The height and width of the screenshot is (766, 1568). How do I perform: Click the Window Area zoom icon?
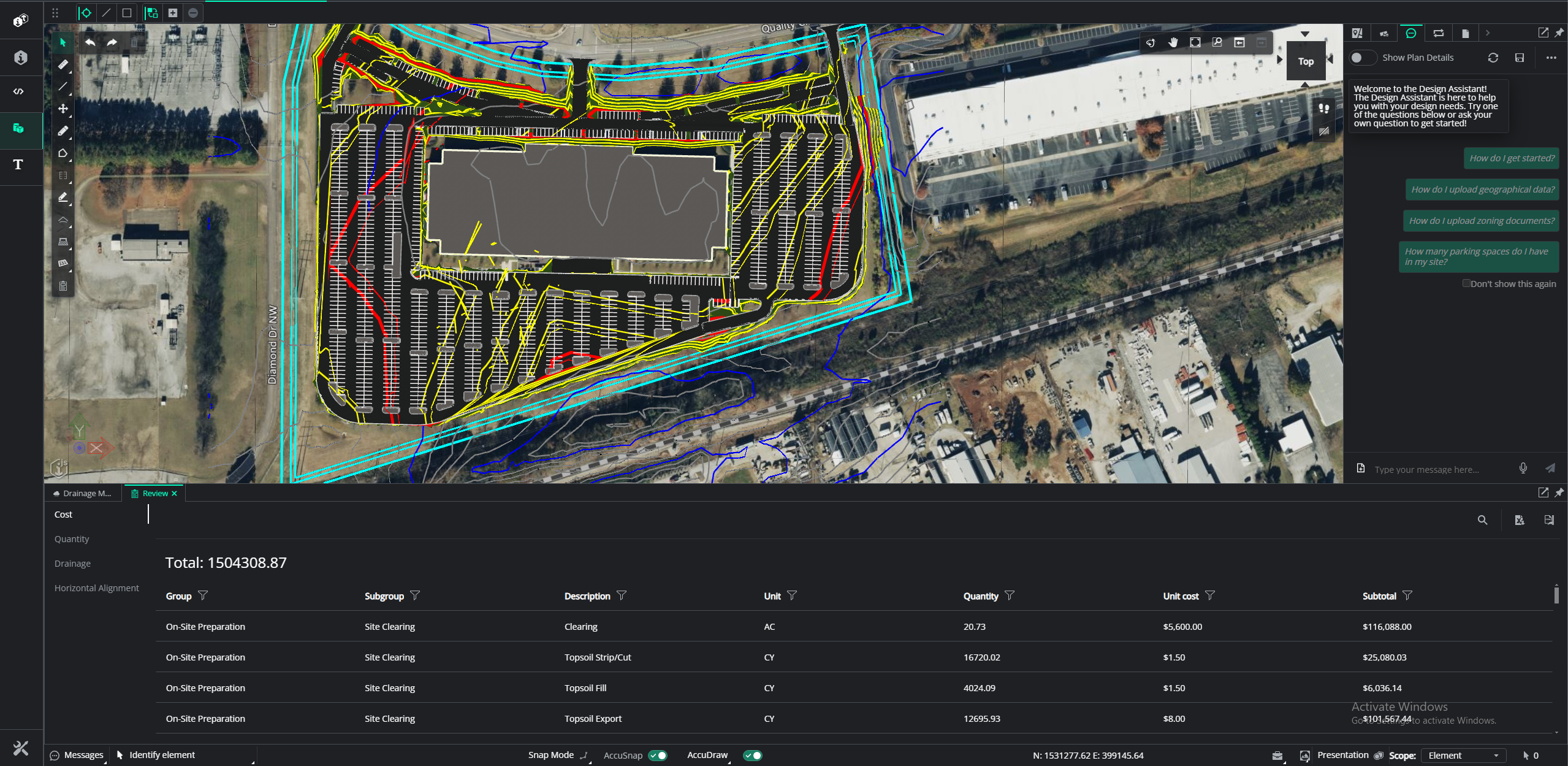point(1217,42)
